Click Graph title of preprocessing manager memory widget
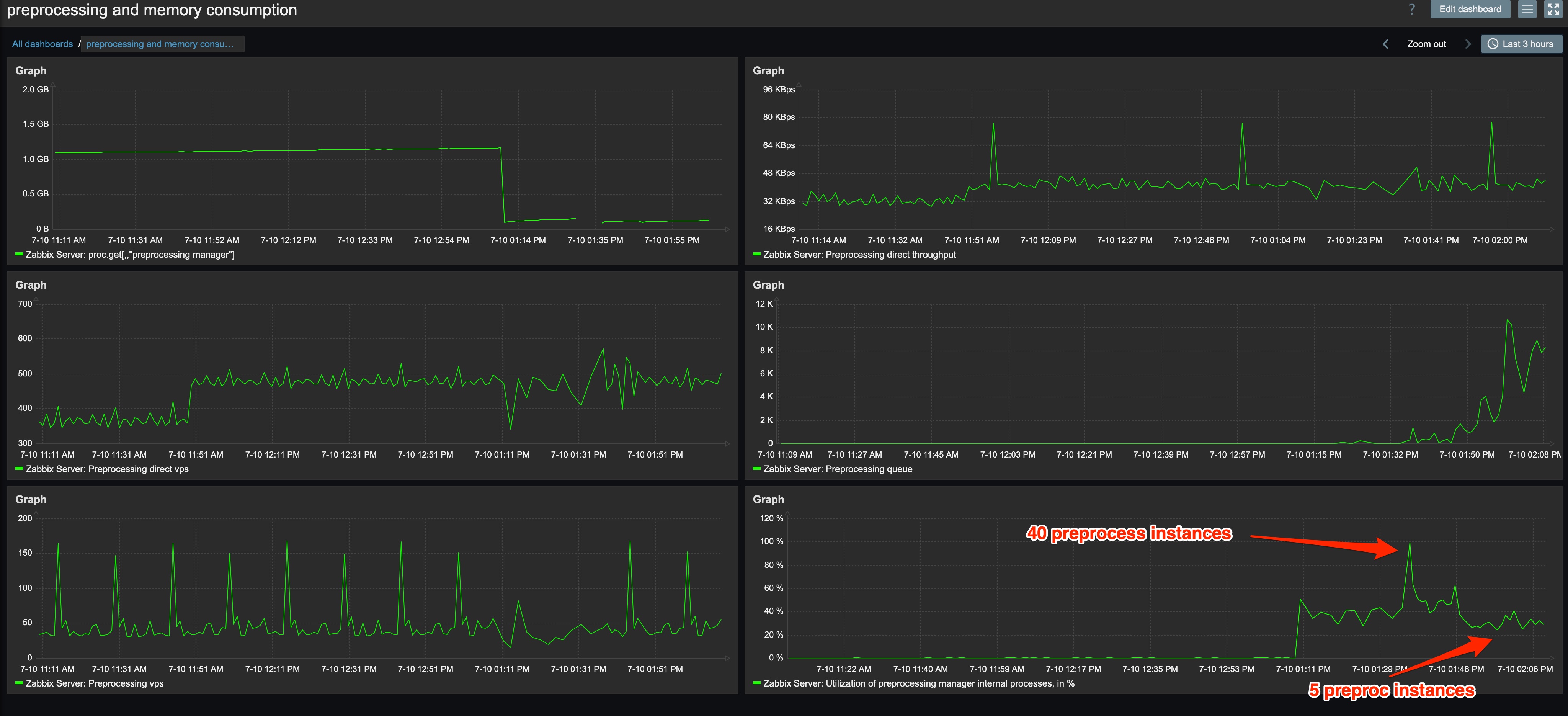 31,70
